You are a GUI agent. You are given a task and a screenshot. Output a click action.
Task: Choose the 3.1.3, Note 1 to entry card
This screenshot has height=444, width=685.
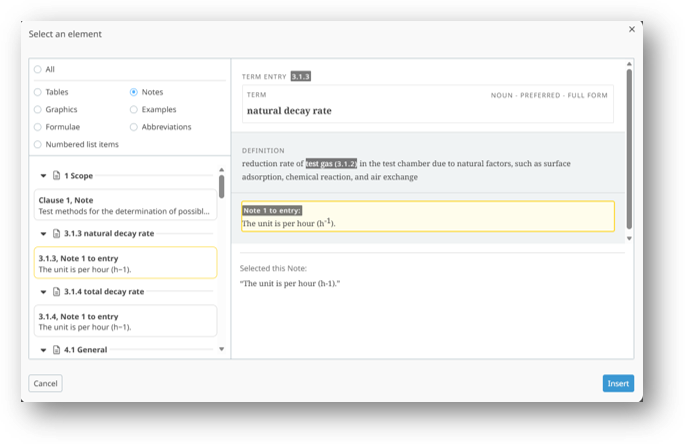pos(125,263)
